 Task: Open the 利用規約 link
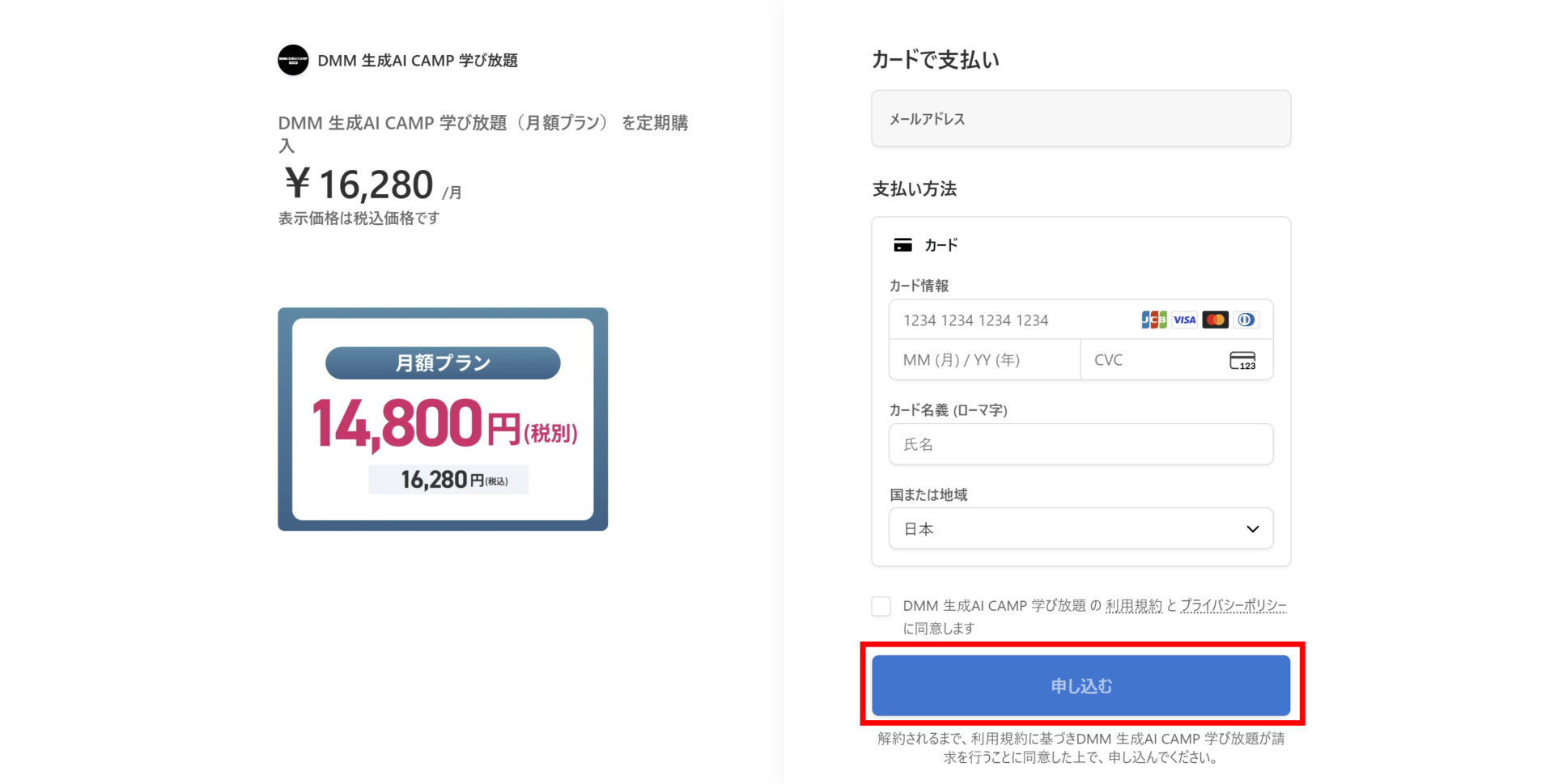[x=1133, y=606]
